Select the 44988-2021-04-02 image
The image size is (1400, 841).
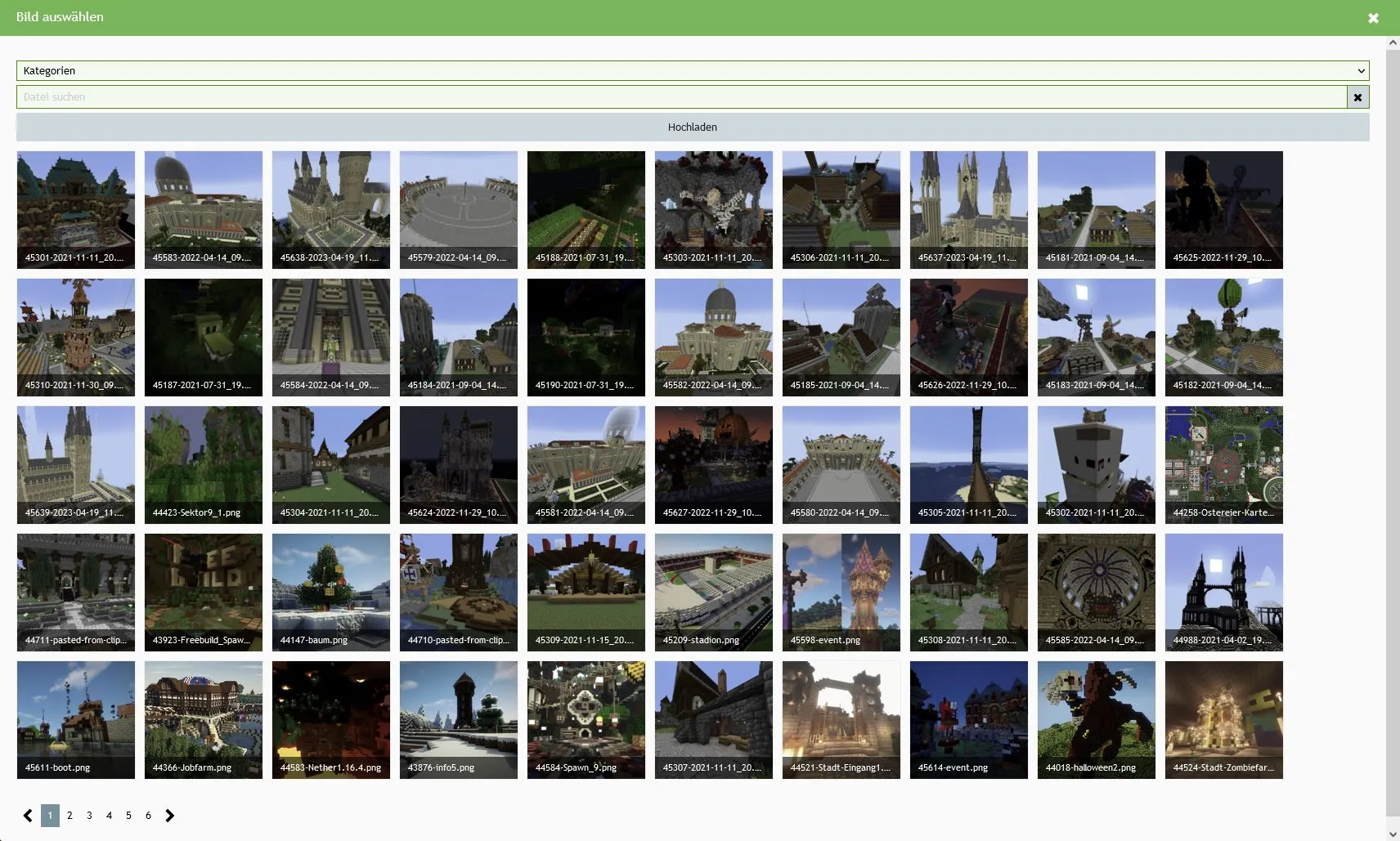pyautogui.click(x=1224, y=593)
